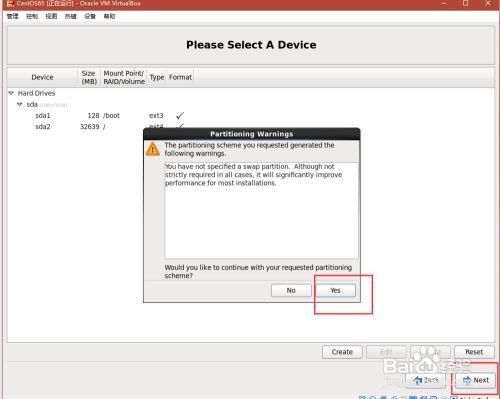Click the ext3 type value
500x399 pixels.
156,116
